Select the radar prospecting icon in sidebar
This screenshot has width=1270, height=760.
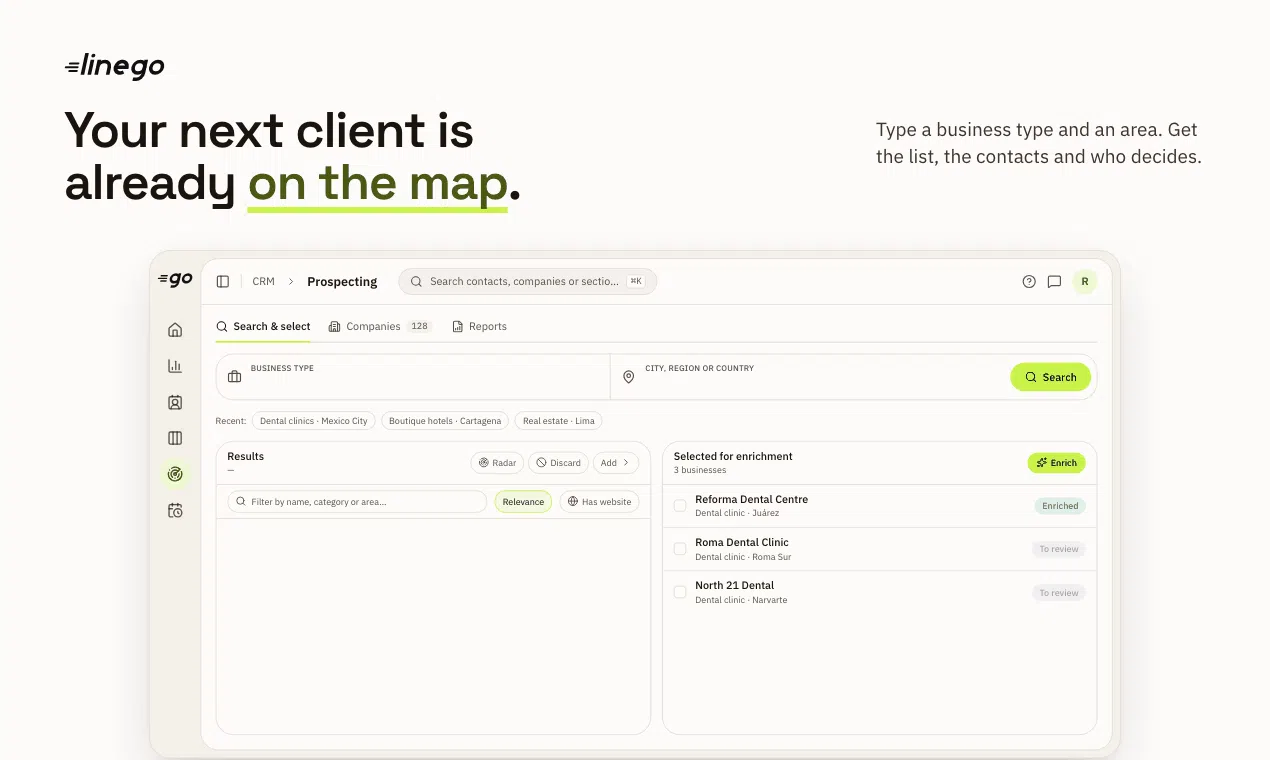(x=175, y=474)
